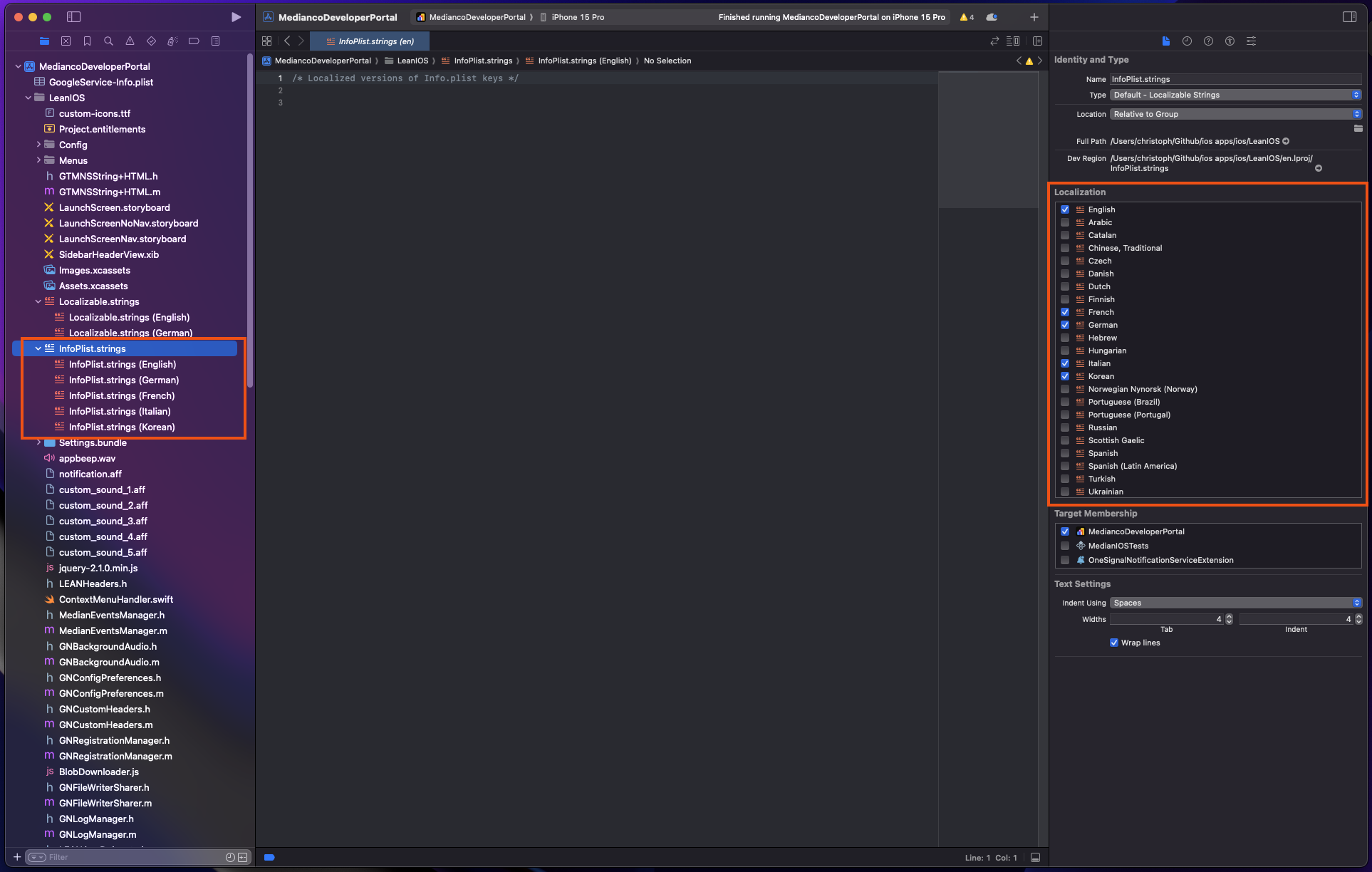Jump to next issue in jump bar
Viewport: 1372px width, 872px height.
pyautogui.click(x=1039, y=61)
